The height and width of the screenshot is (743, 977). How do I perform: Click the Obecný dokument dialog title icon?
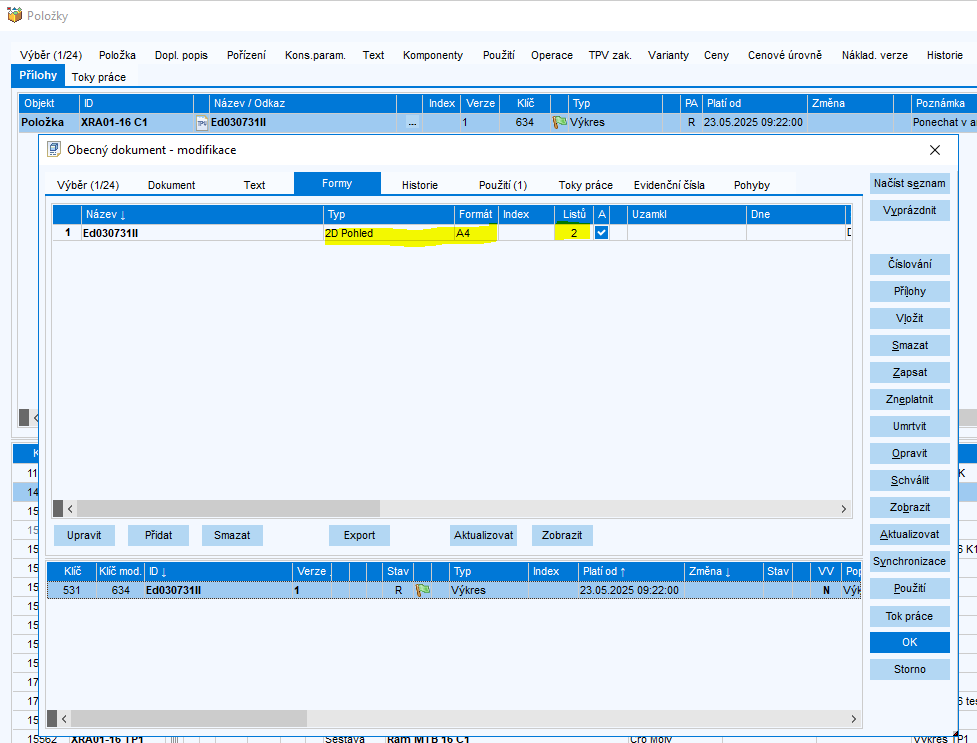(x=54, y=150)
